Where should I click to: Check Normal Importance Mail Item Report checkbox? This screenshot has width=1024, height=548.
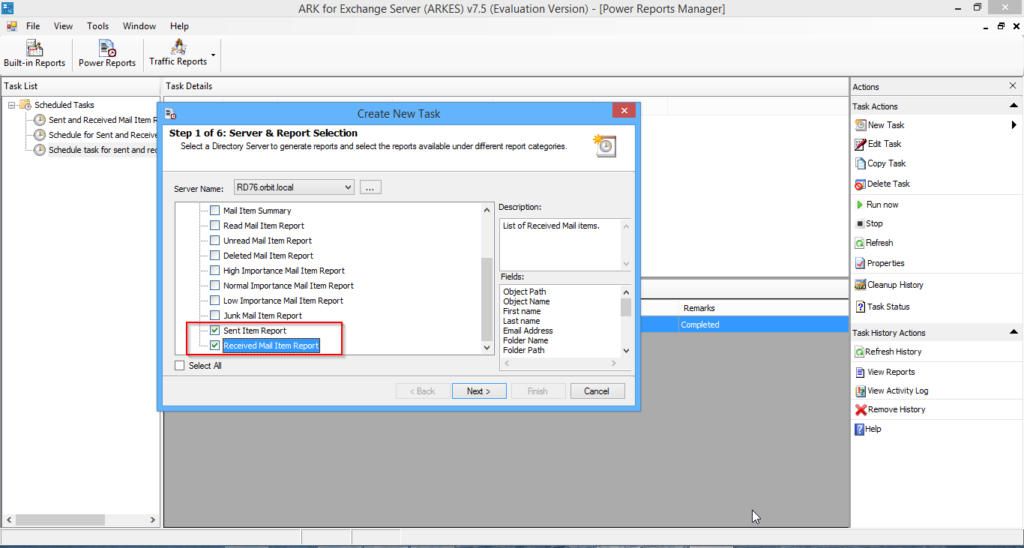coord(215,285)
